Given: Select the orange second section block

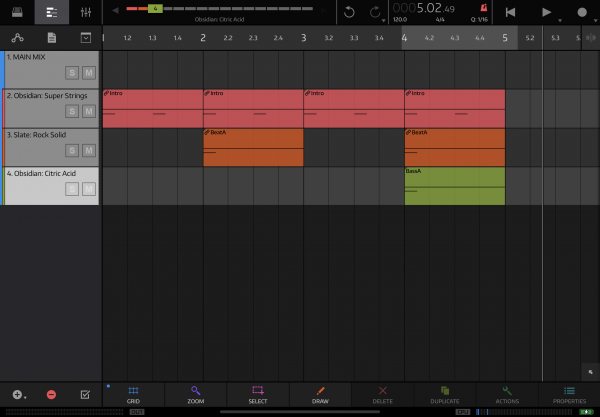Looking at the screenshot, I should [x=143, y=8].
